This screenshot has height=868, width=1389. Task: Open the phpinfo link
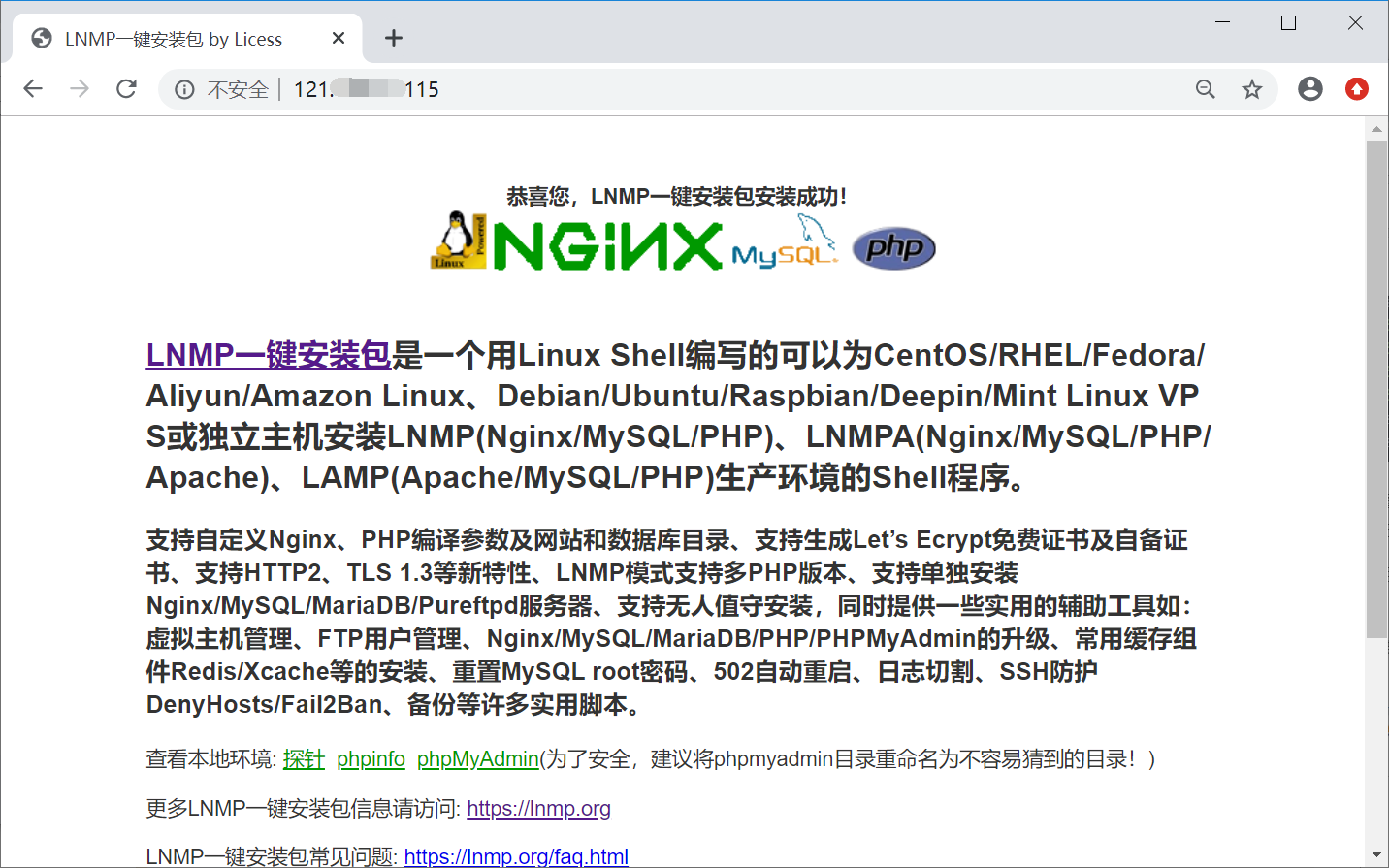(x=371, y=759)
